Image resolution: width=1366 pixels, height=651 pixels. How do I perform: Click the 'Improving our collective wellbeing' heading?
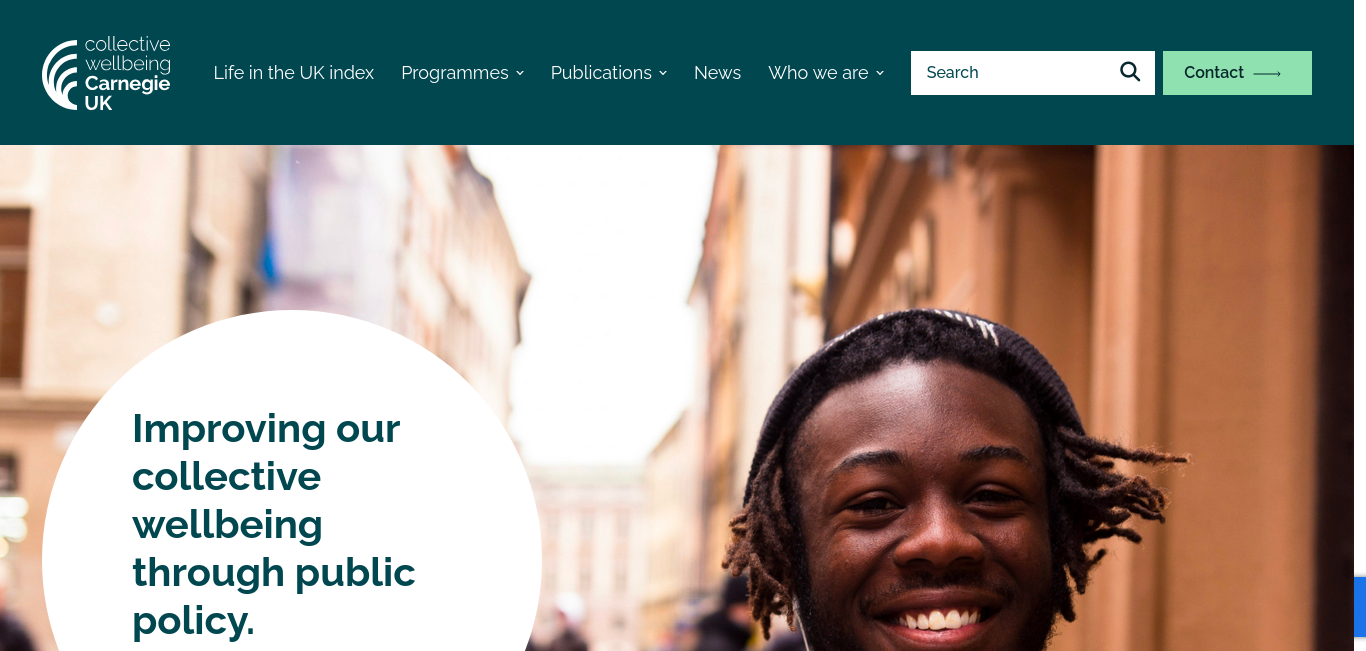point(266,476)
